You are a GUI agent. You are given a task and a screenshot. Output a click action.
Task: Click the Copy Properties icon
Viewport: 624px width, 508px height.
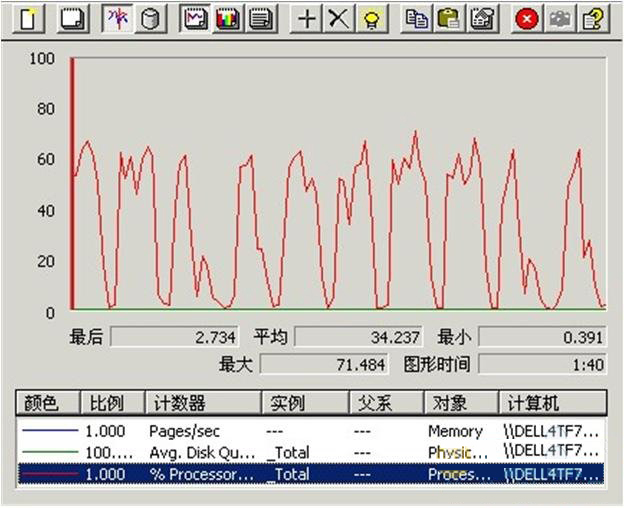(416, 19)
